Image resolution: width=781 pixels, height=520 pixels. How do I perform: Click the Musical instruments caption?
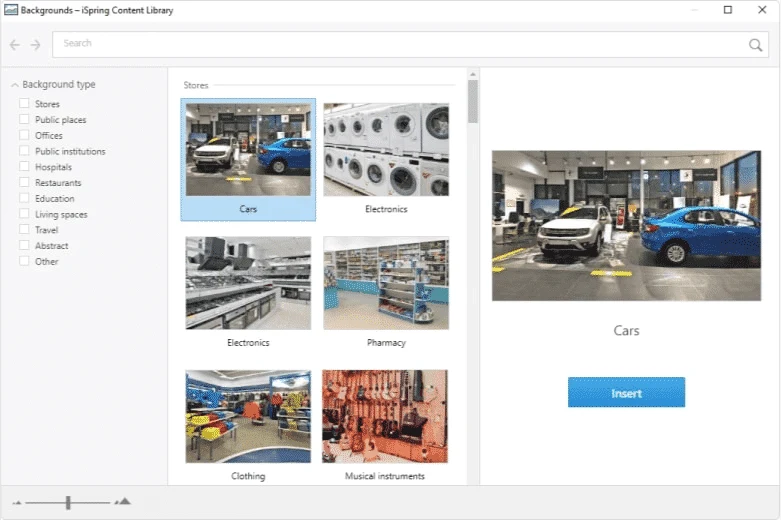(385, 476)
